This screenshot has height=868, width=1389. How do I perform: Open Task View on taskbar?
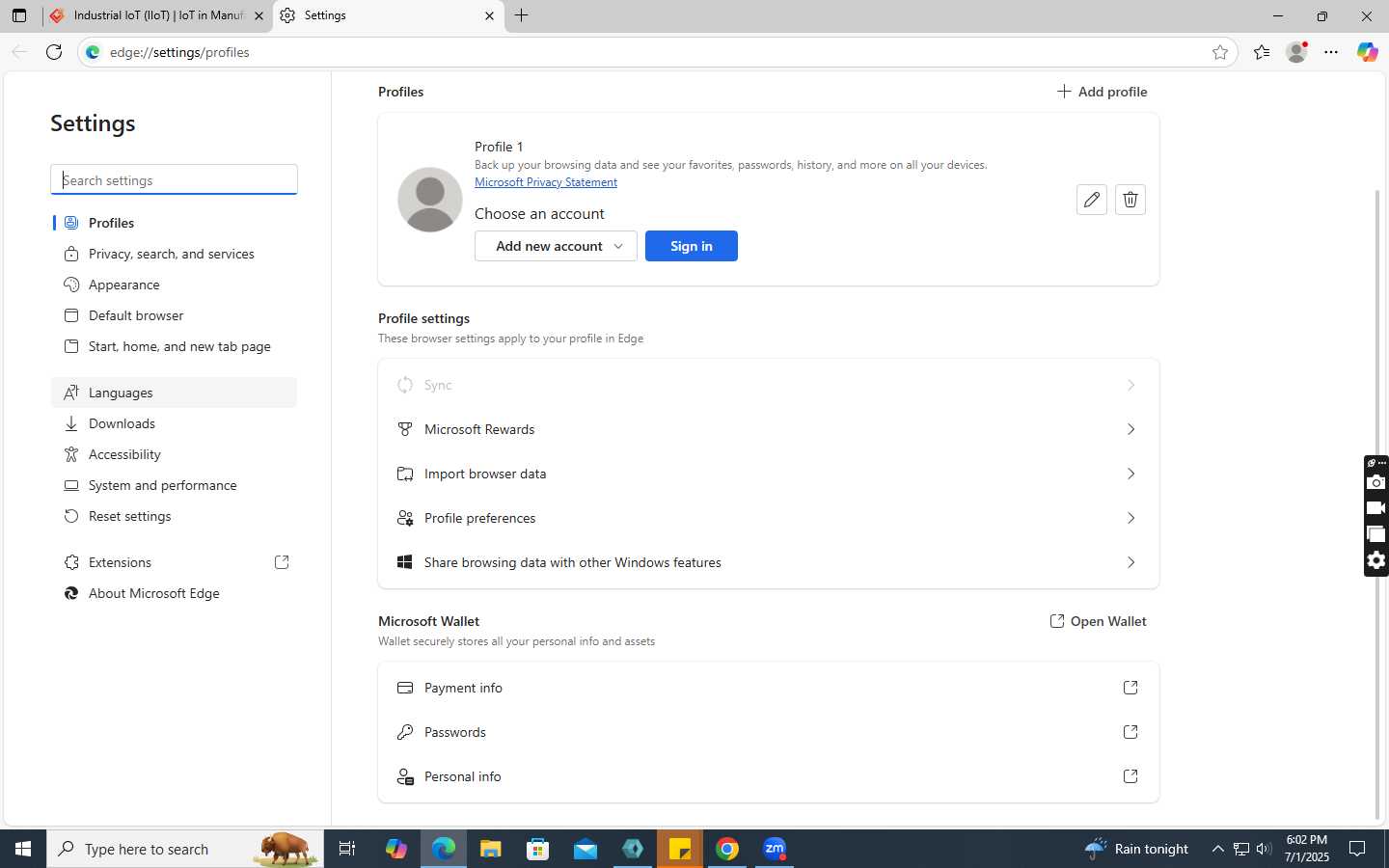(x=347, y=849)
